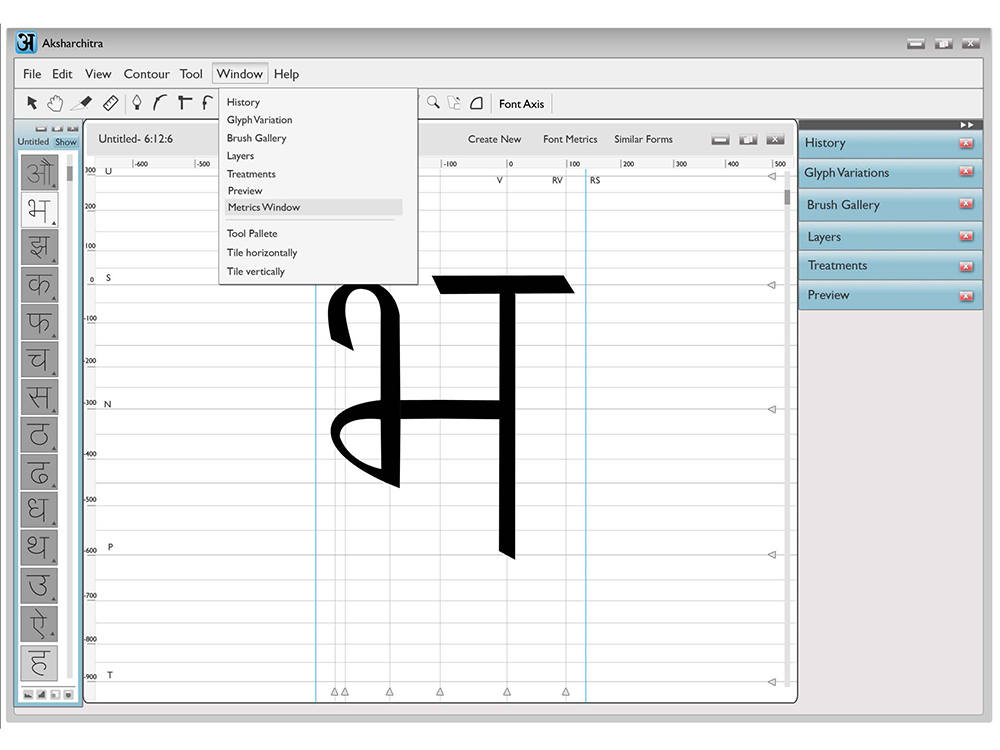Image resolution: width=1000 pixels, height=750 pixels.
Task: Select the magnifier zoom tool
Action: 433,102
